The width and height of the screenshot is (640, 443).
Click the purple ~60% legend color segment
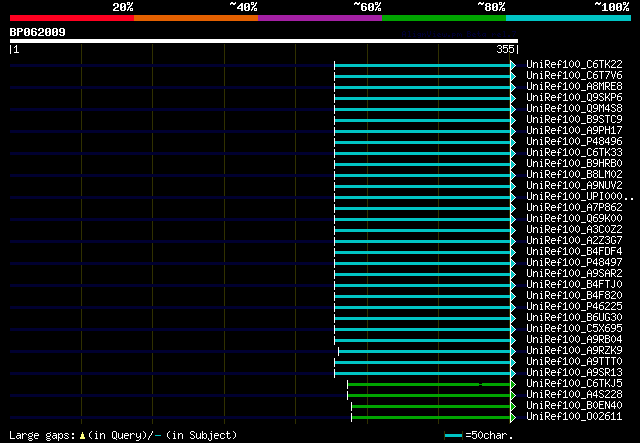pyautogui.click(x=320, y=18)
